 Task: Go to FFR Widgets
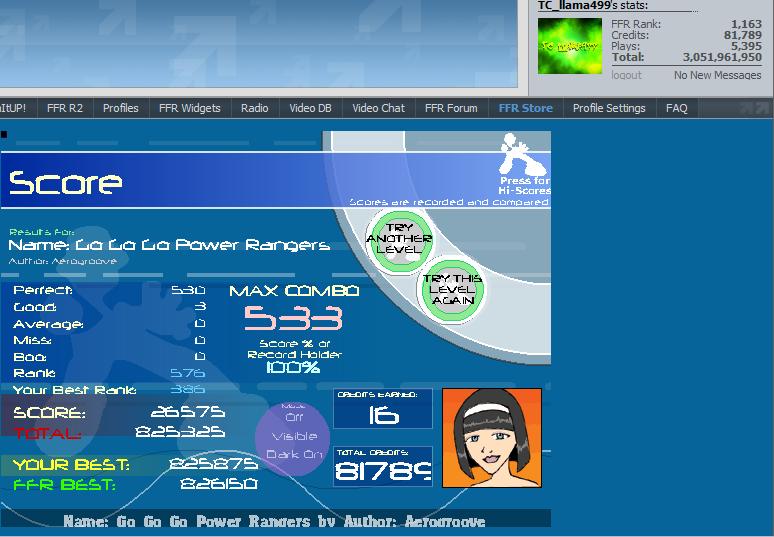point(190,108)
